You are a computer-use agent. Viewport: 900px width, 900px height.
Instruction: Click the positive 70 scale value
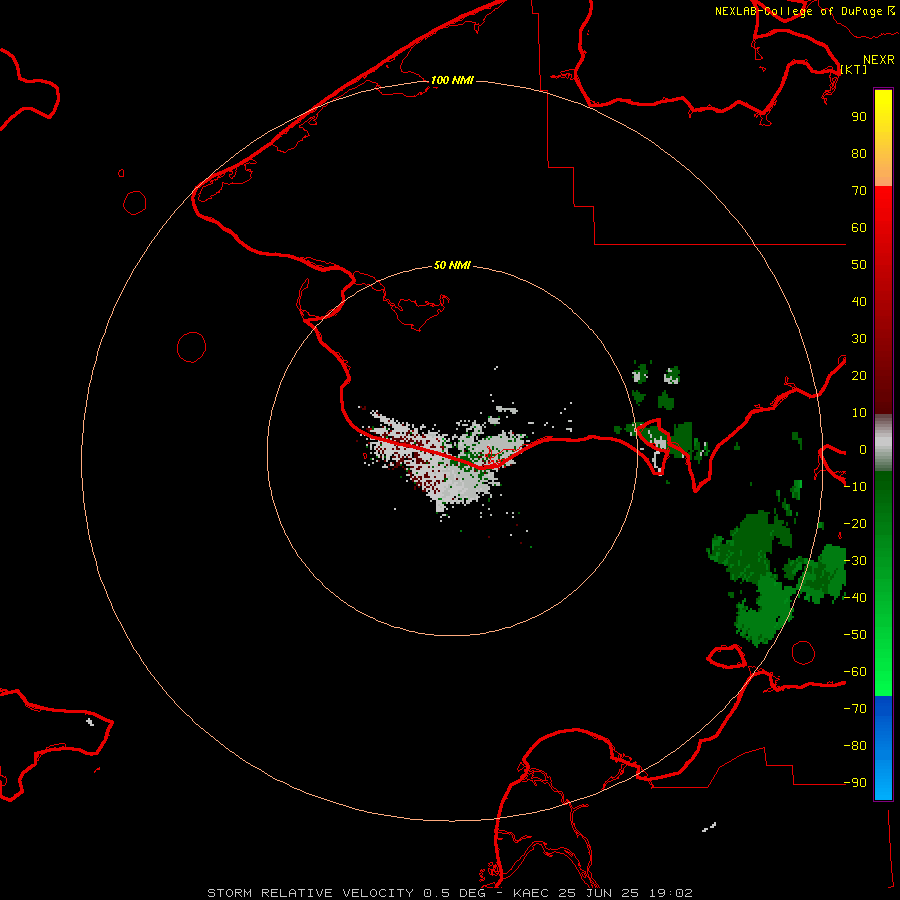859,191
